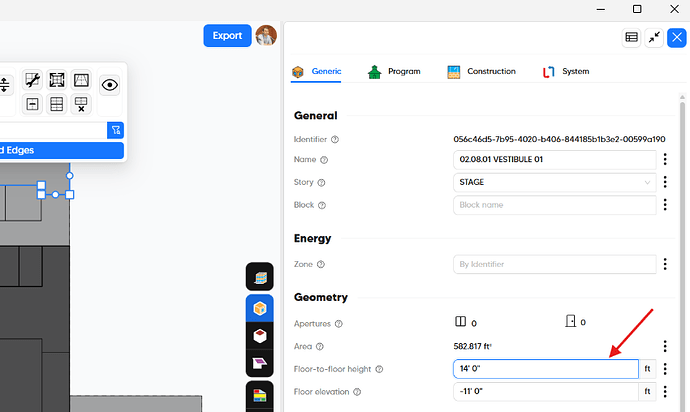Open the Floor elevation row options menu
The width and height of the screenshot is (690, 412).
(665, 391)
